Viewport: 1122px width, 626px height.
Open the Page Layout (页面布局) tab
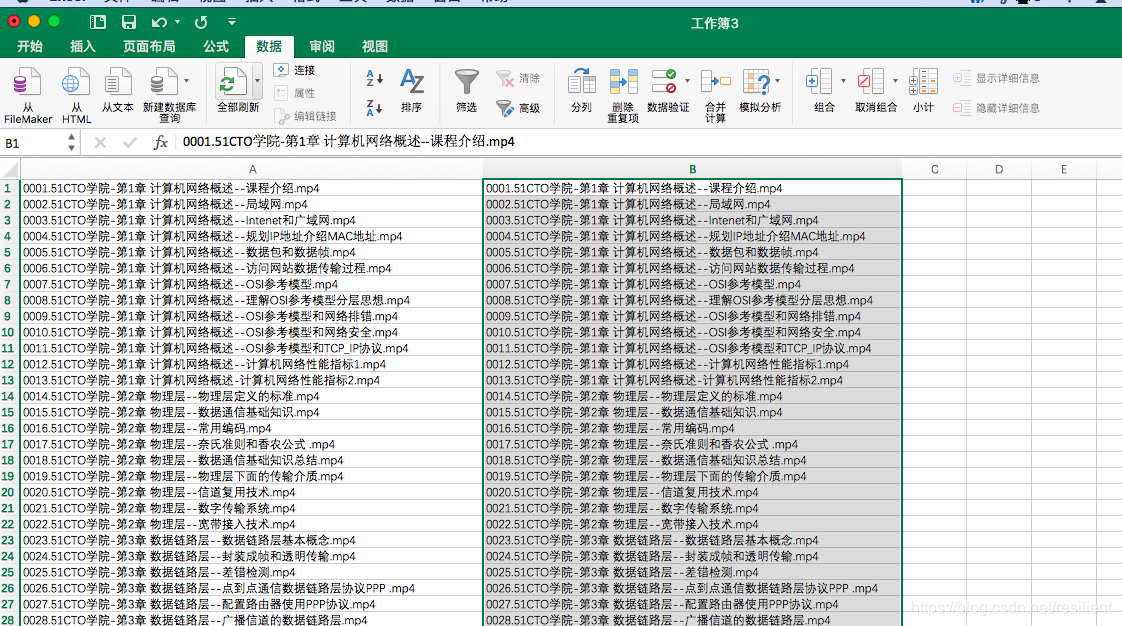tap(149, 47)
